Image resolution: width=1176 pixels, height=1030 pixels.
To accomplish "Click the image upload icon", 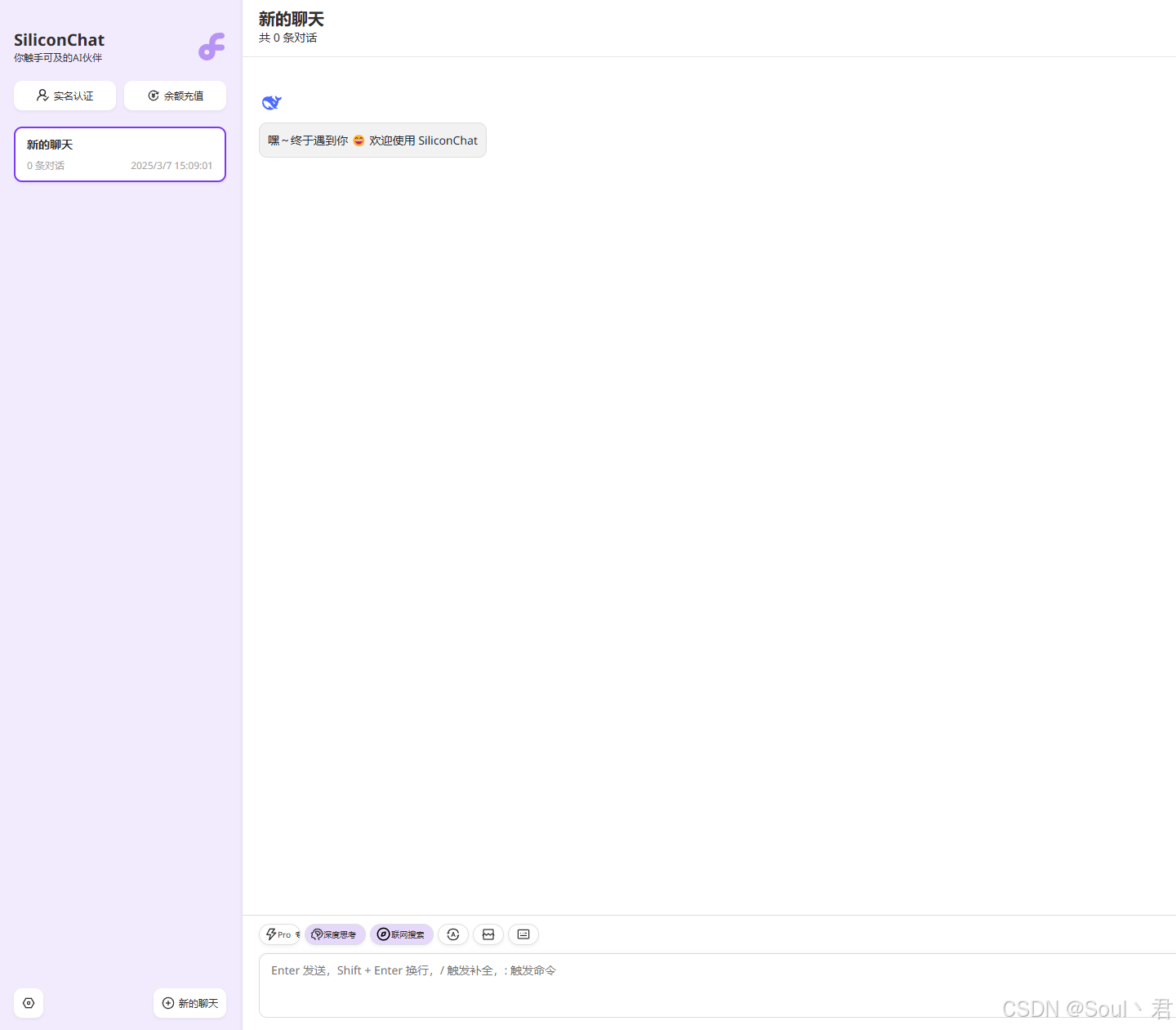I will (x=488, y=934).
